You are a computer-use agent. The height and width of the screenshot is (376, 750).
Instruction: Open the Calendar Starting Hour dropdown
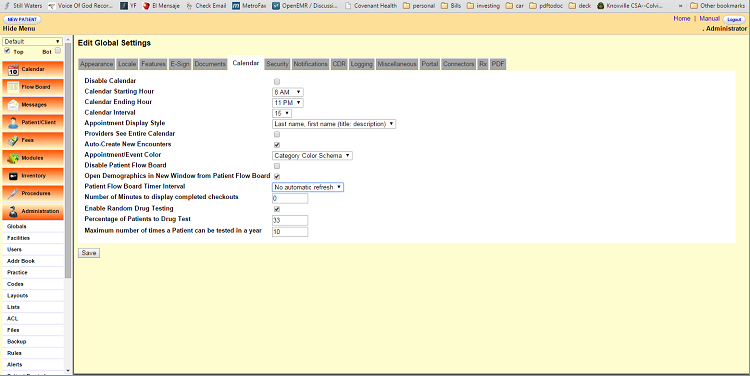[x=288, y=92]
